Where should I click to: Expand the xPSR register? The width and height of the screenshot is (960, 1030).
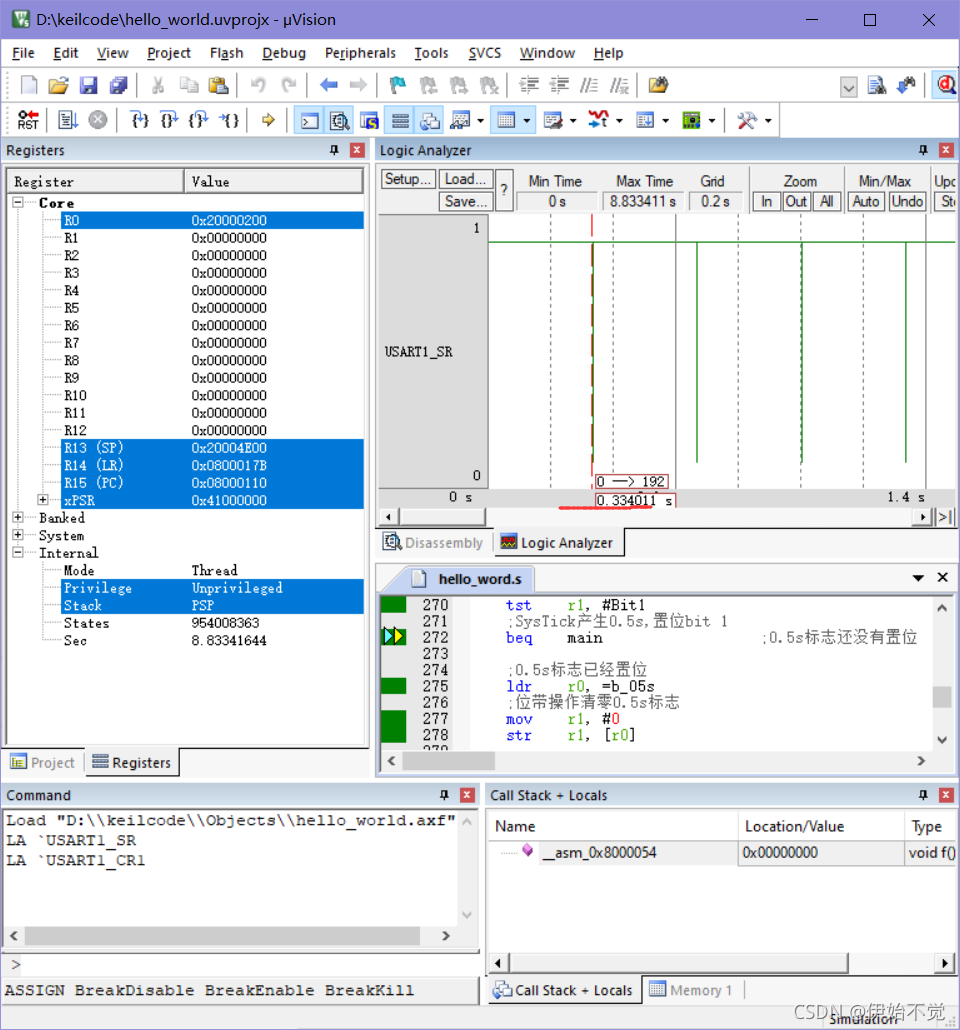click(x=43, y=500)
